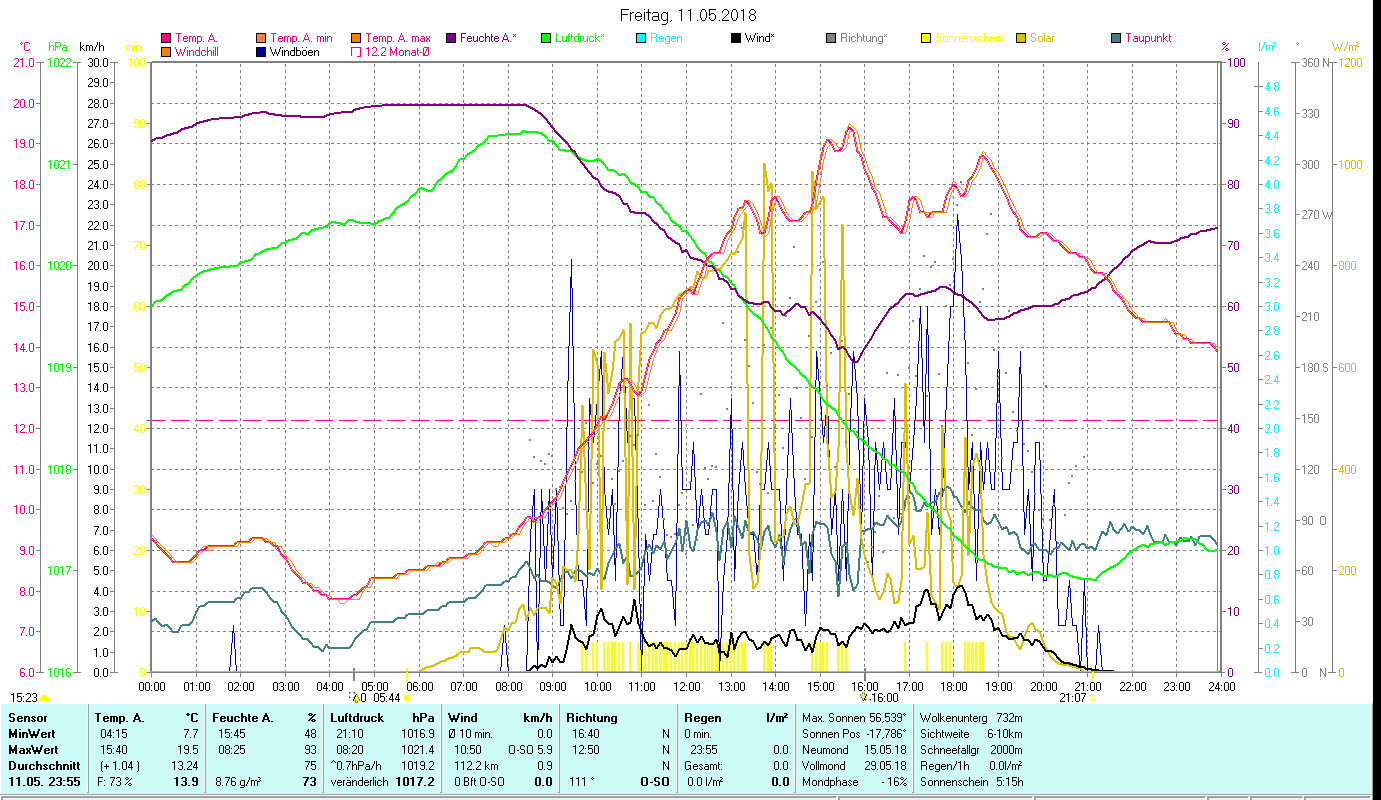The height and width of the screenshot is (800, 1381).
Task: Click the Windchill legend color square
Action: coord(166,52)
